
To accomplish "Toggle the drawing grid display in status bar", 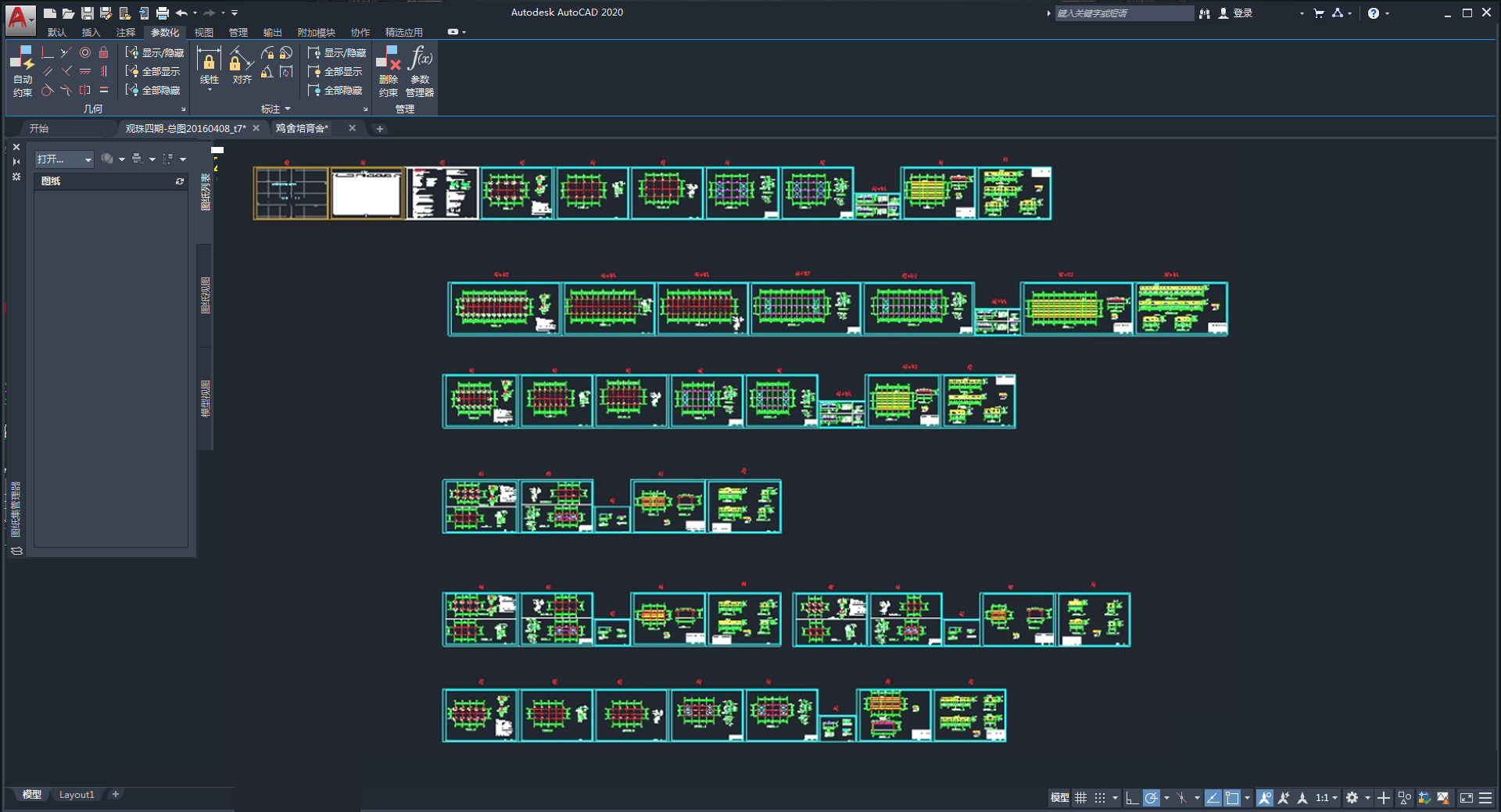I will point(1080,798).
